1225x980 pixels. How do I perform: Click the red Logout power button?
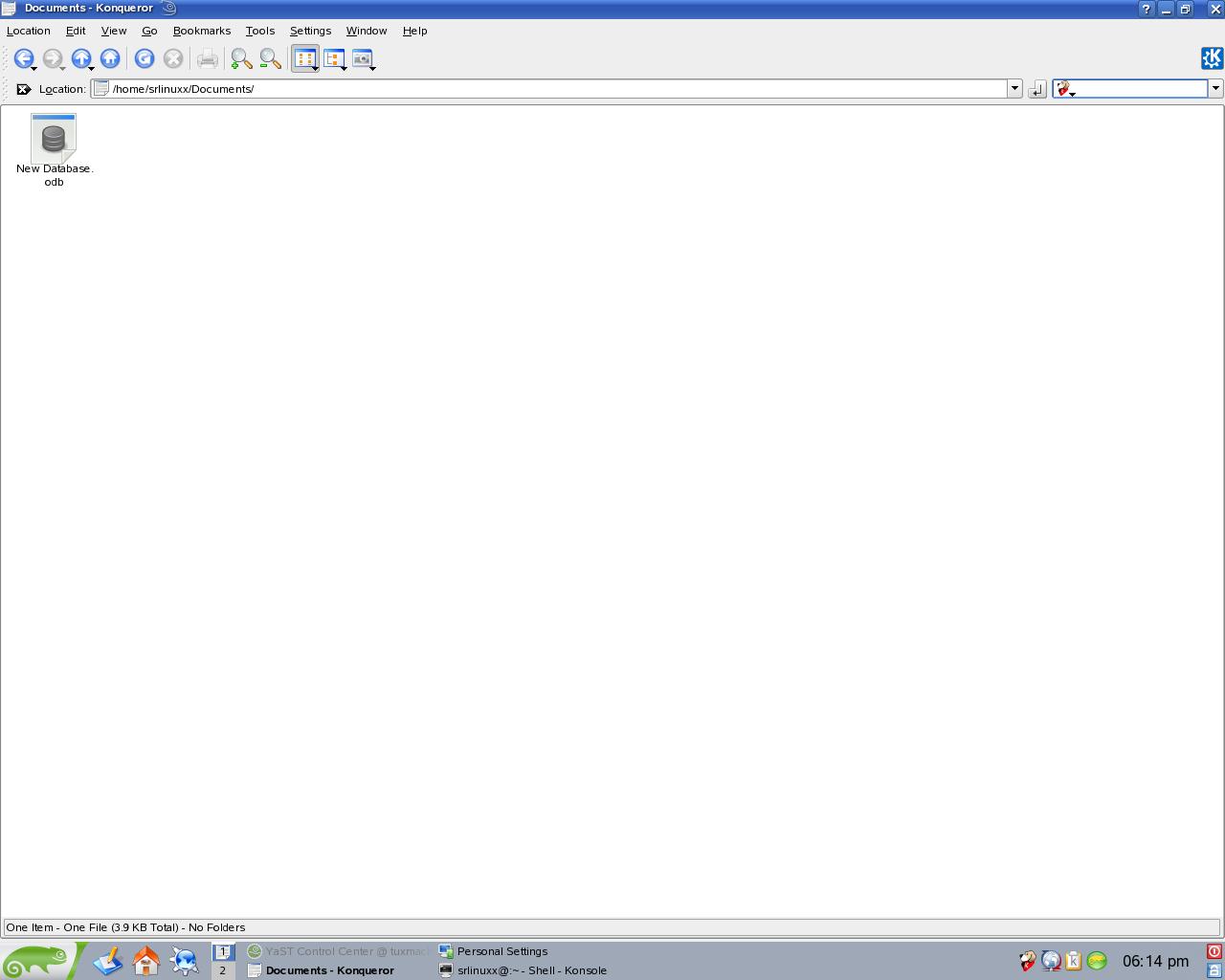pos(1214,951)
